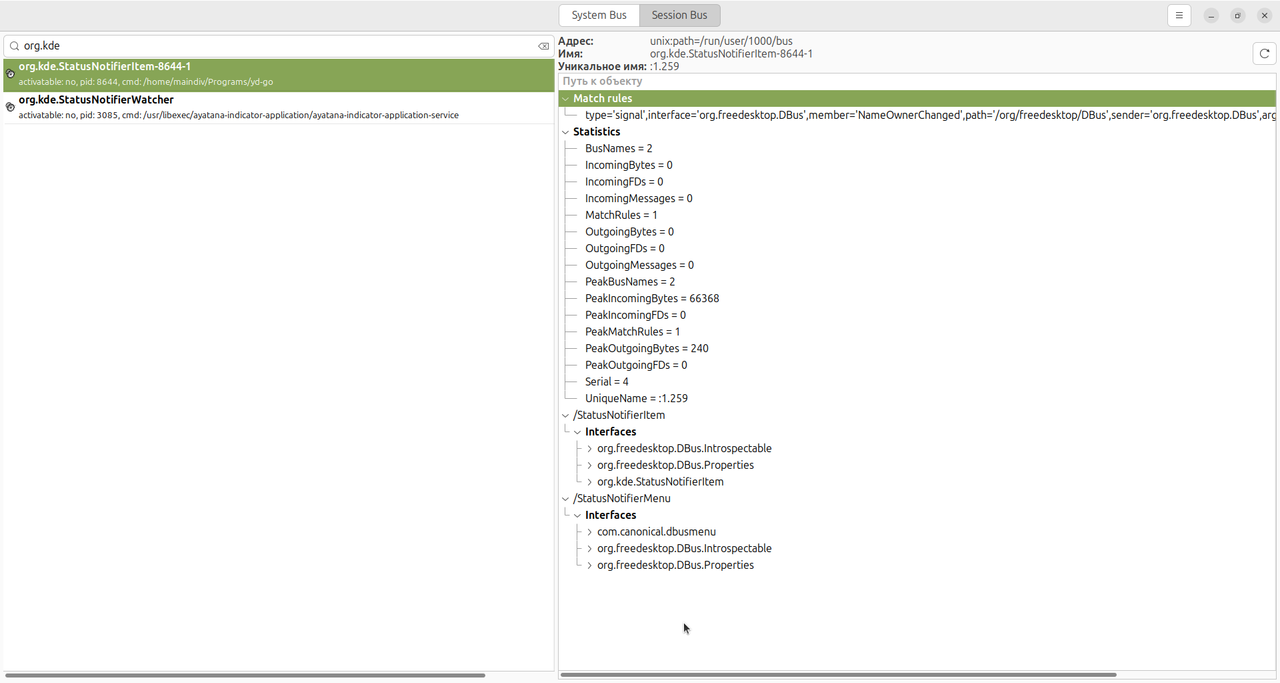
Task: Switch to System Bus tab
Action: [x=599, y=15]
